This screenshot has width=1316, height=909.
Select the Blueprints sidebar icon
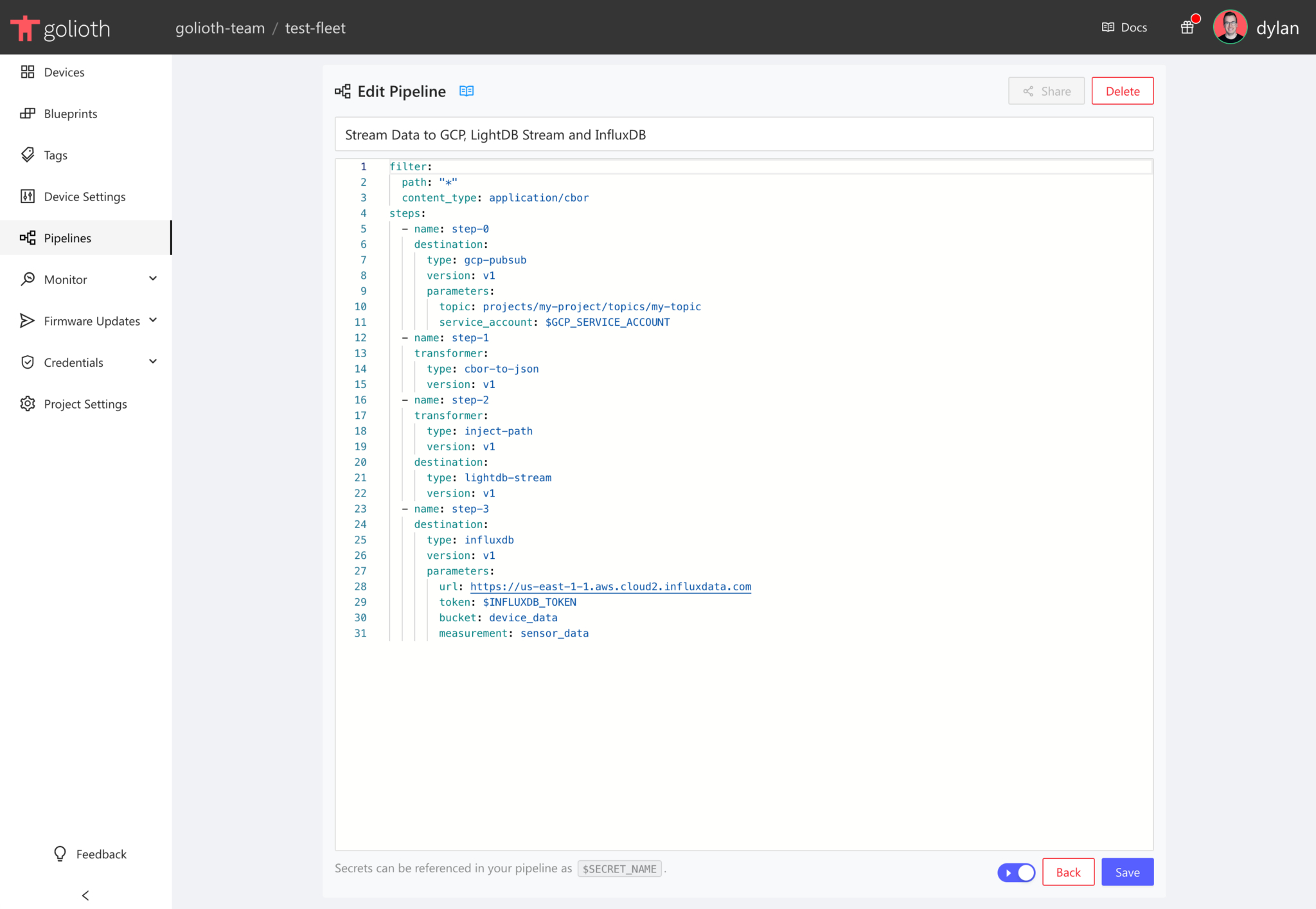click(27, 113)
